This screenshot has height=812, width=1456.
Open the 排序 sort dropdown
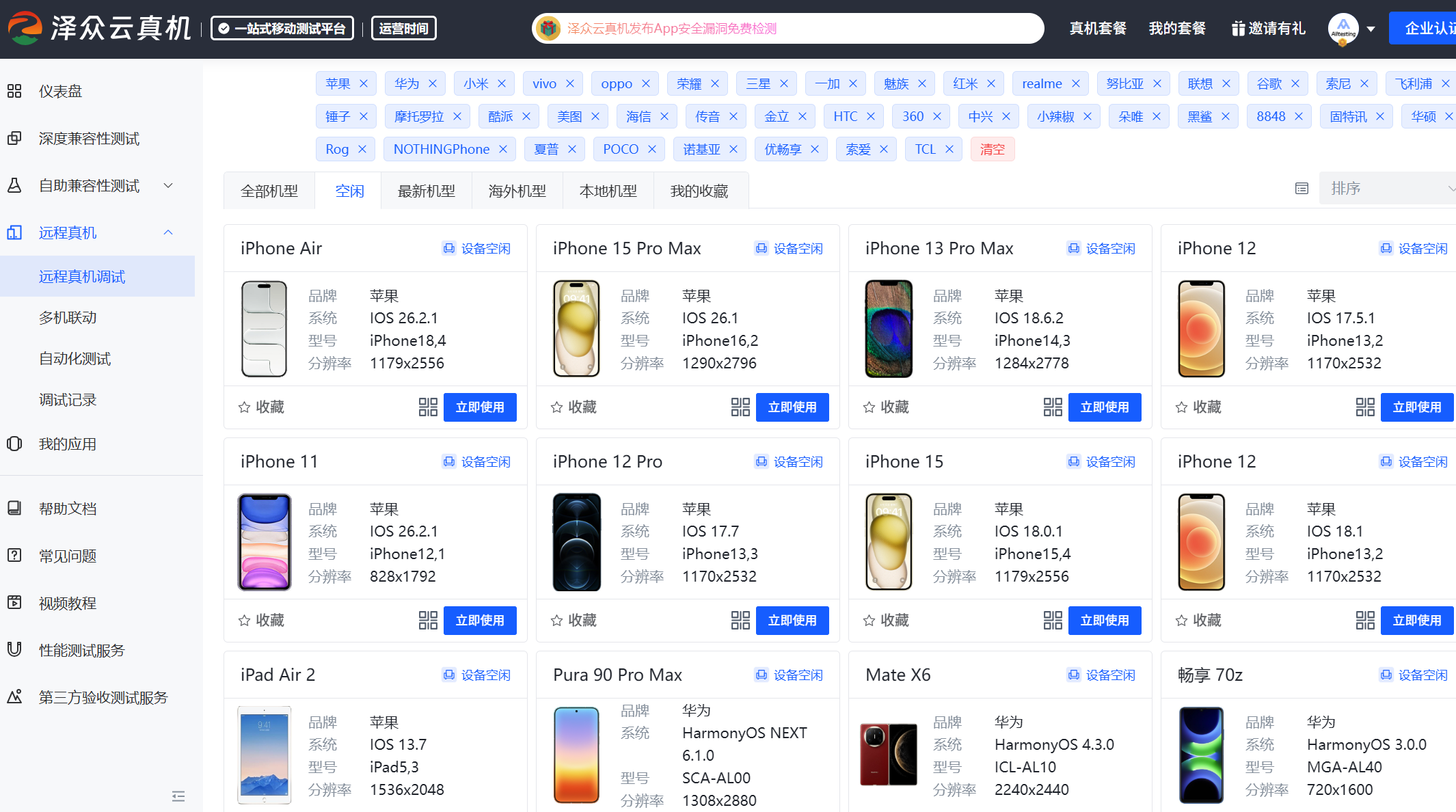coord(1388,189)
